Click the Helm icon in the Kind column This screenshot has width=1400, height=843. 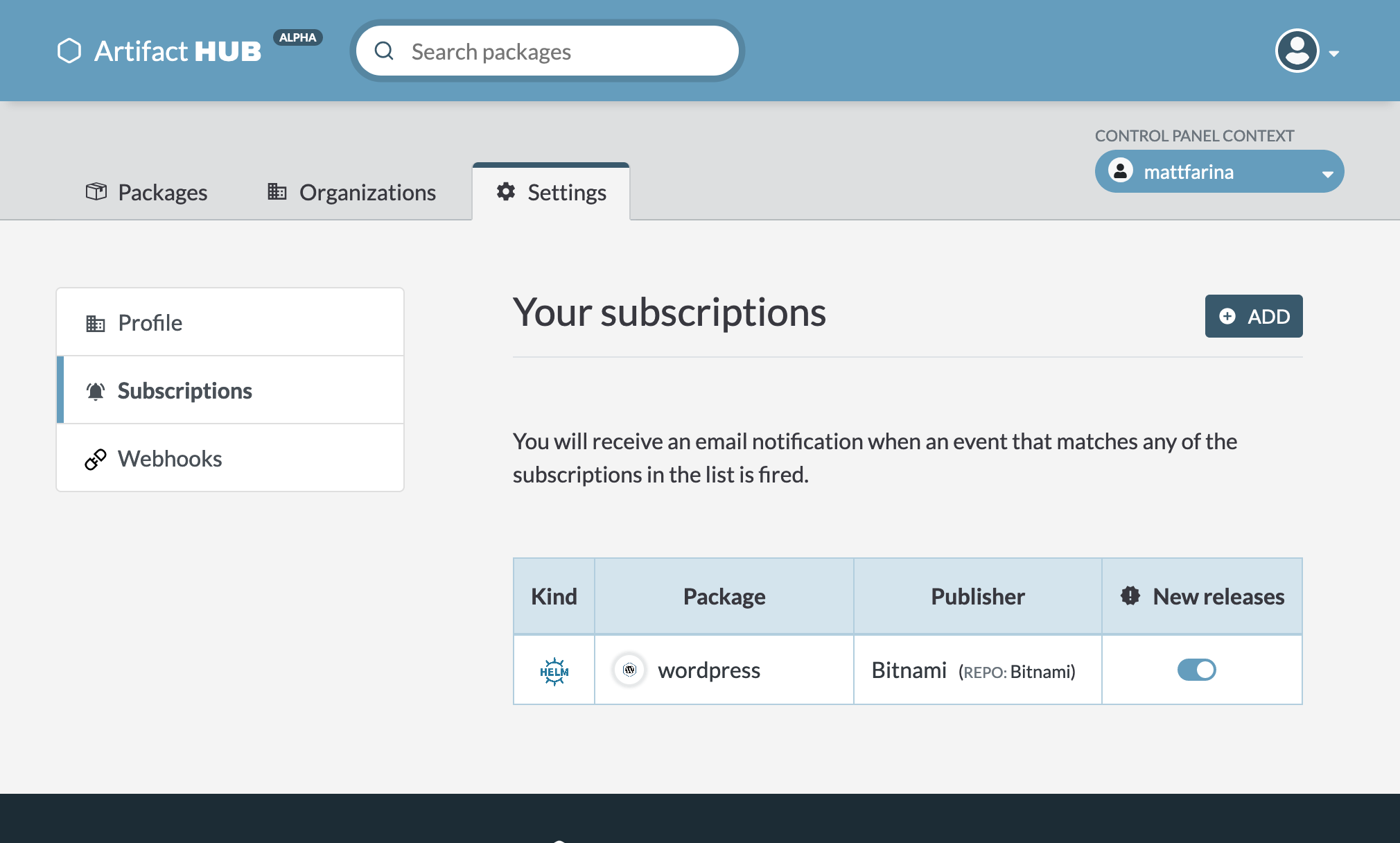tap(553, 670)
